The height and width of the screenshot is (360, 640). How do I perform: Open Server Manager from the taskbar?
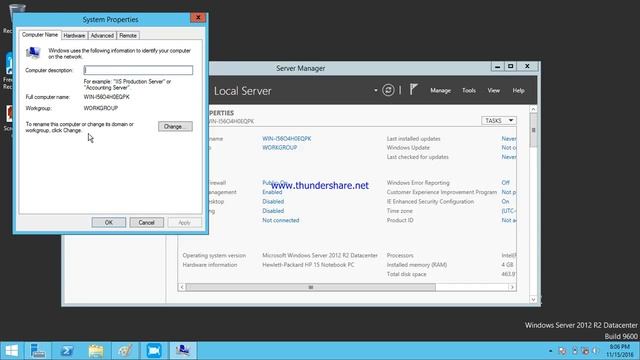pos(38,351)
